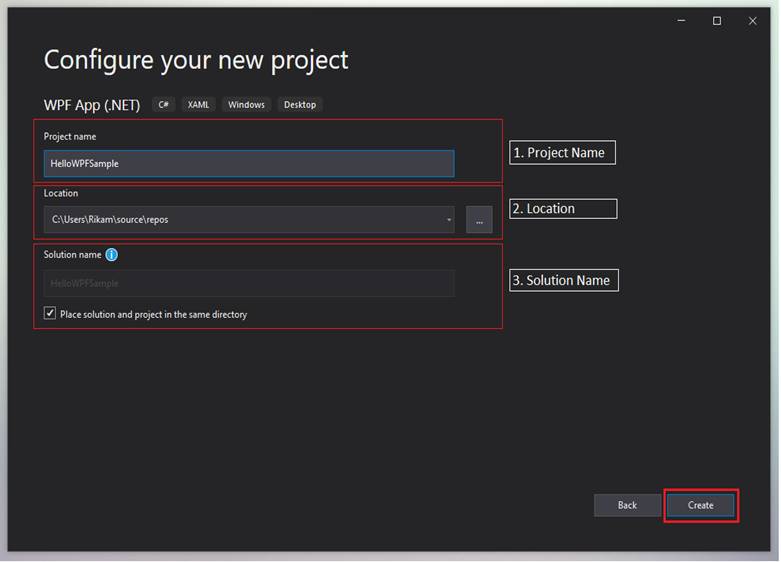Expand the Location path dropdown

(449, 220)
